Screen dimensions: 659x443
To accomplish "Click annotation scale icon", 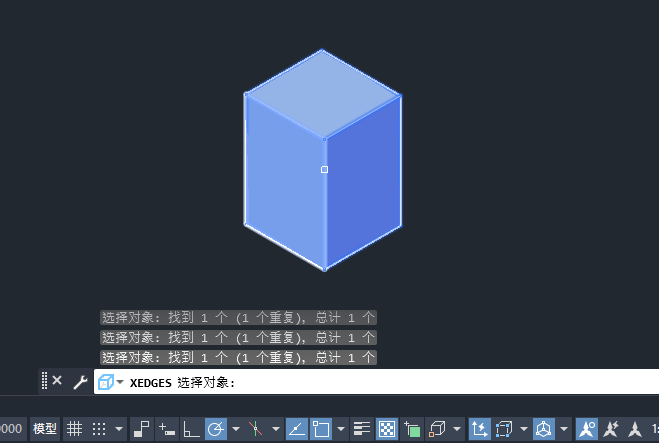I will point(635,429).
